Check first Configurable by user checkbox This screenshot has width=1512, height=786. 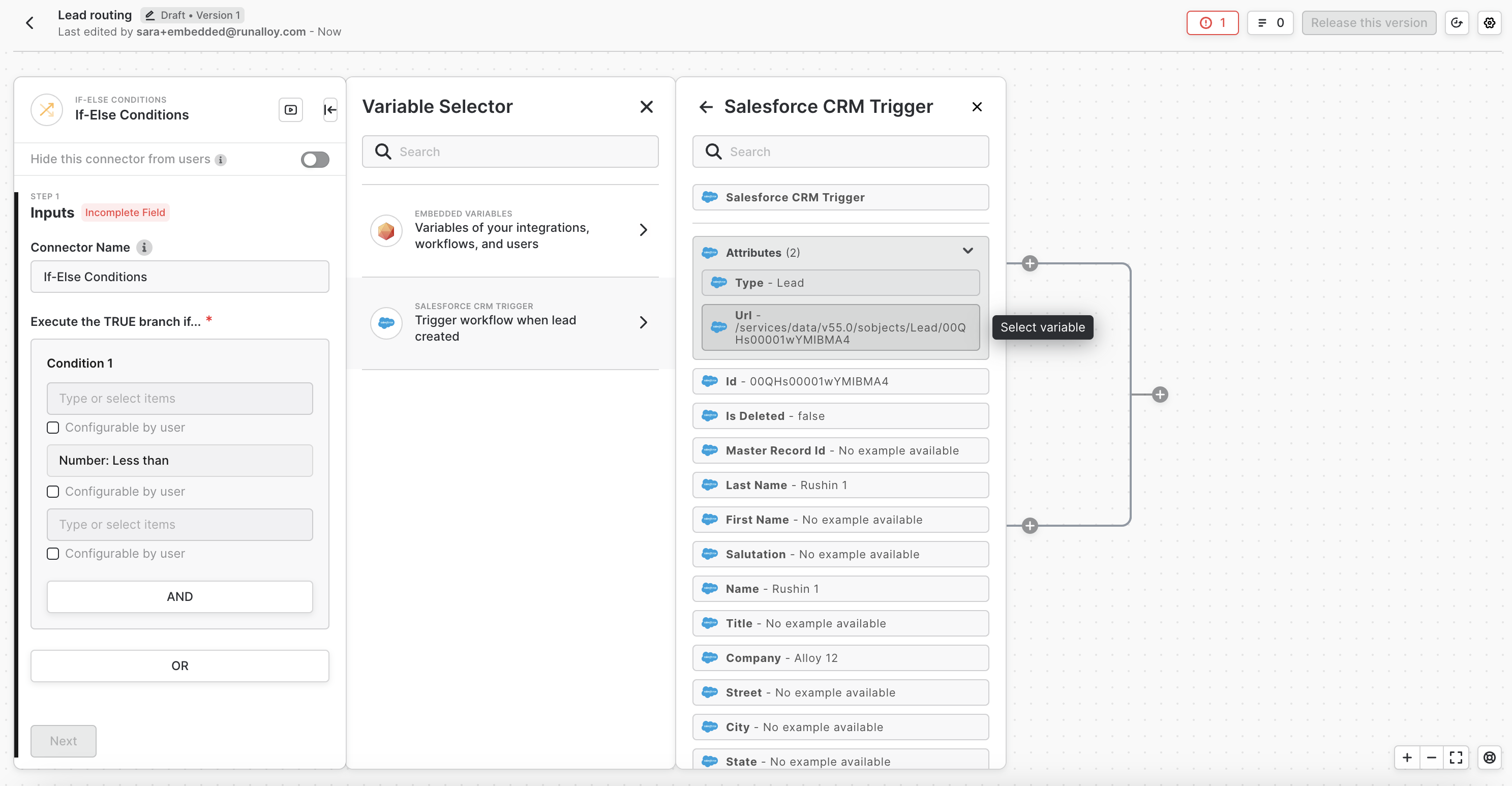(53, 428)
